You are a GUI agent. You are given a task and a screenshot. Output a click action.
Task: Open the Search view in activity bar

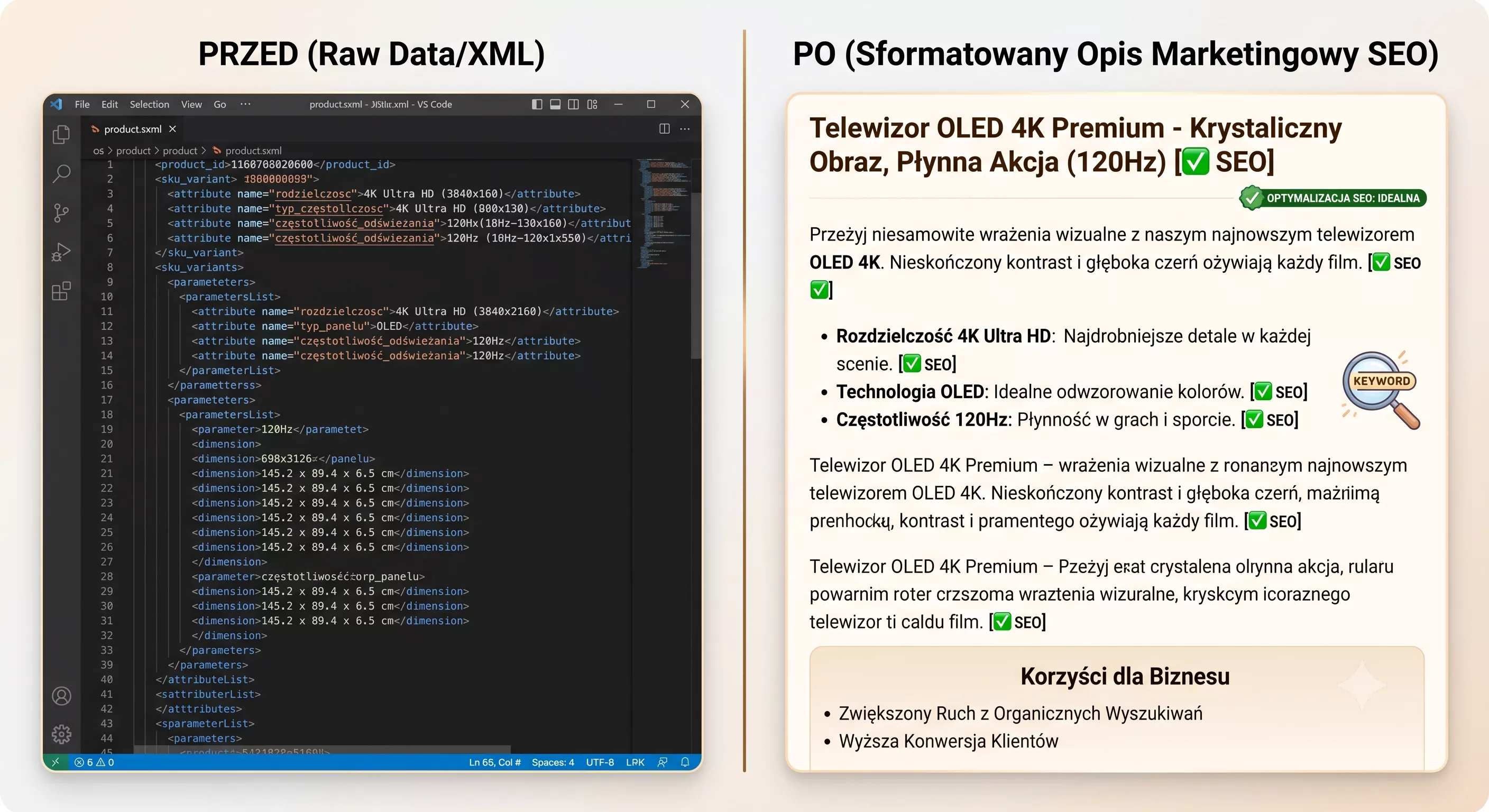61,173
